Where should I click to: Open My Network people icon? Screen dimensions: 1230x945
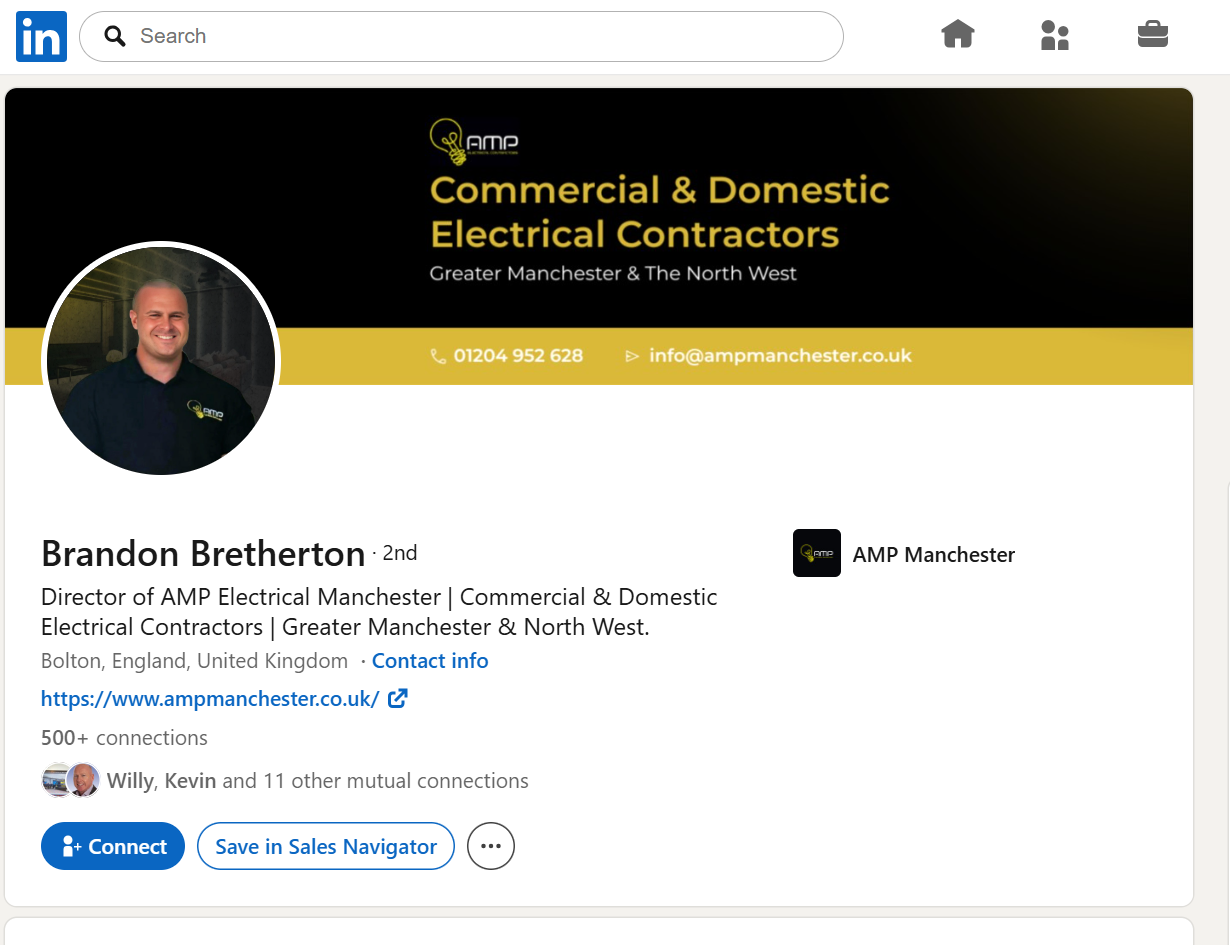pyautogui.click(x=1055, y=35)
